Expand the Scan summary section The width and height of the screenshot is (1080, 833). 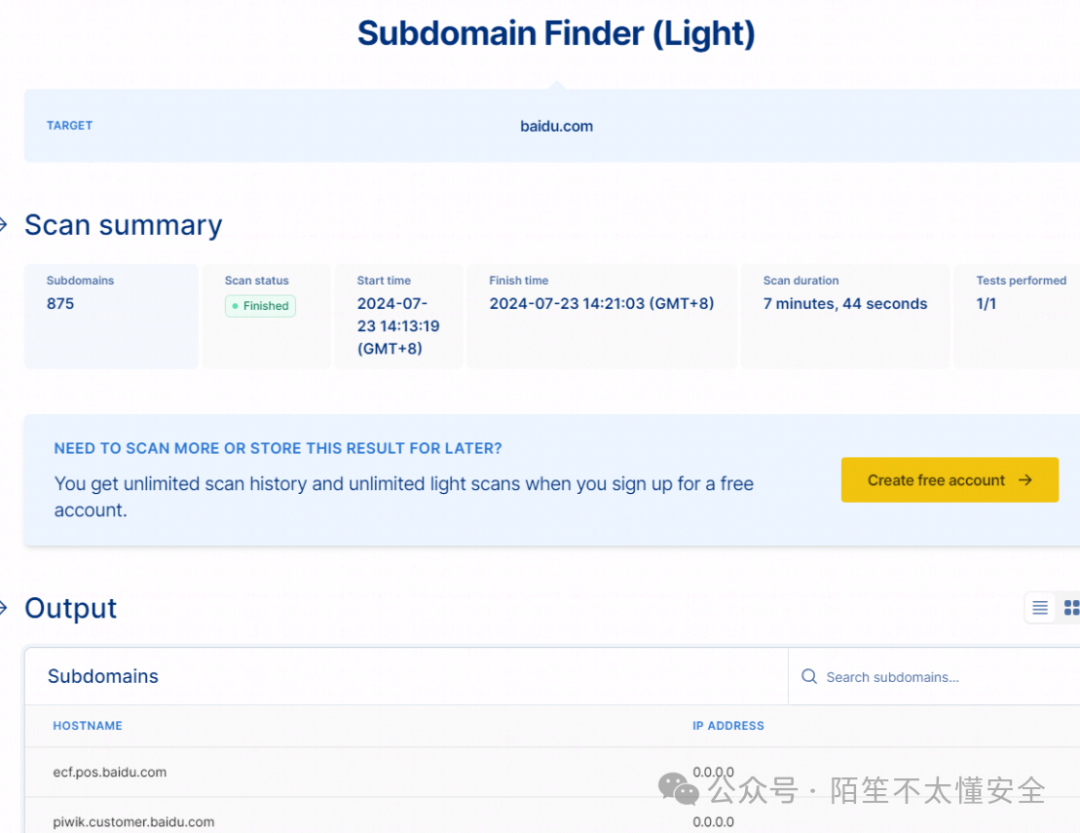pyautogui.click(x=123, y=225)
